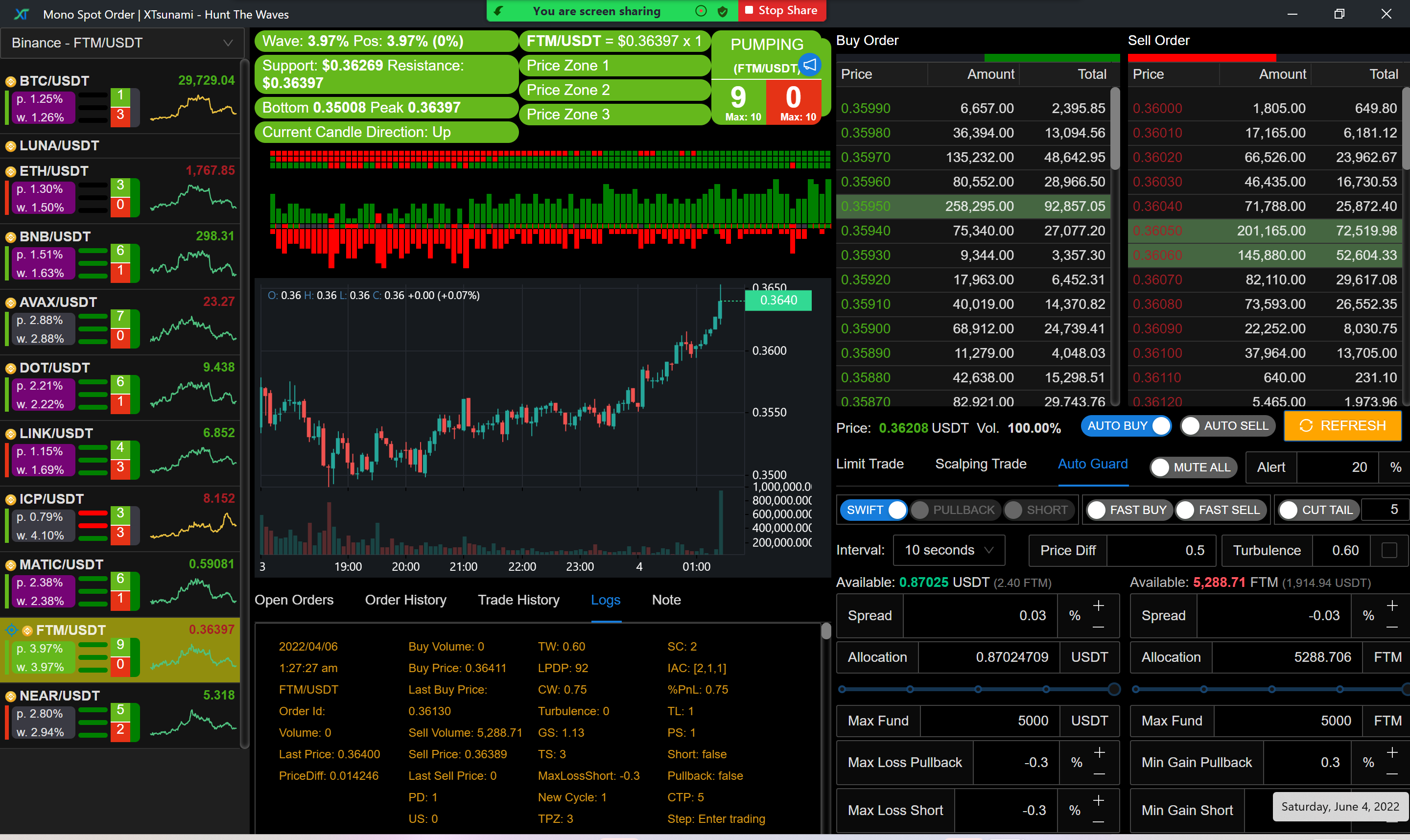Click the LUNA/USDT coin icon
The height and width of the screenshot is (840, 1410).
coord(10,146)
